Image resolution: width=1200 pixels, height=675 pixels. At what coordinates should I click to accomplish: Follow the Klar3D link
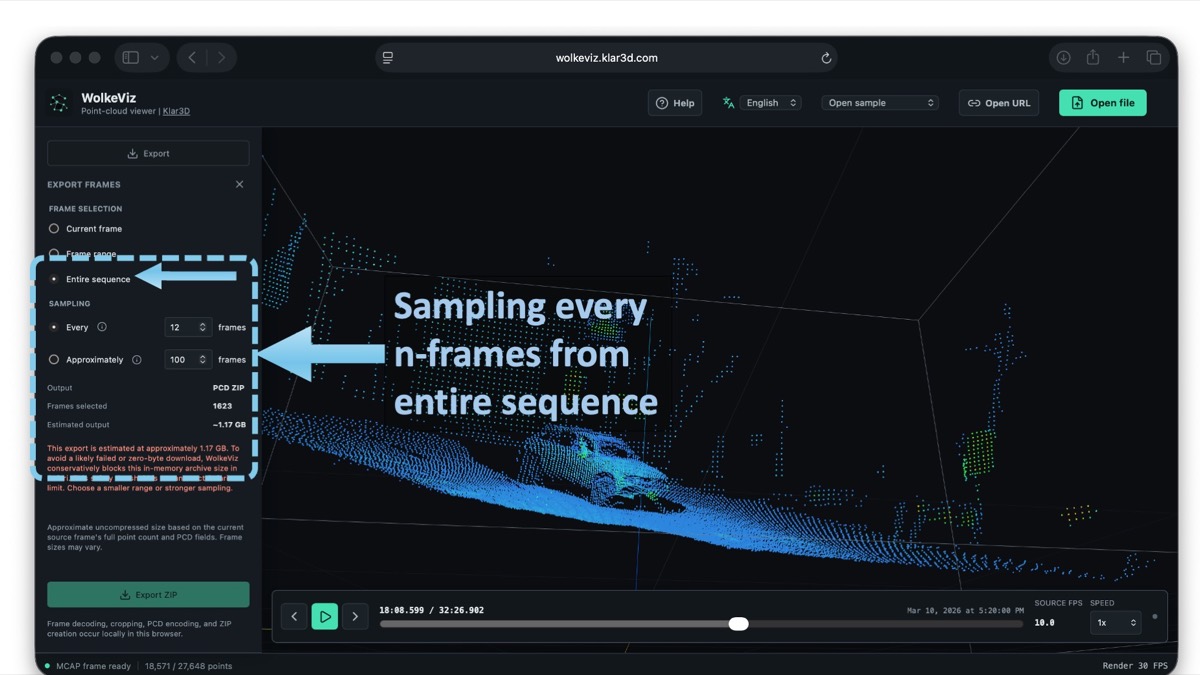pos(176,111)
